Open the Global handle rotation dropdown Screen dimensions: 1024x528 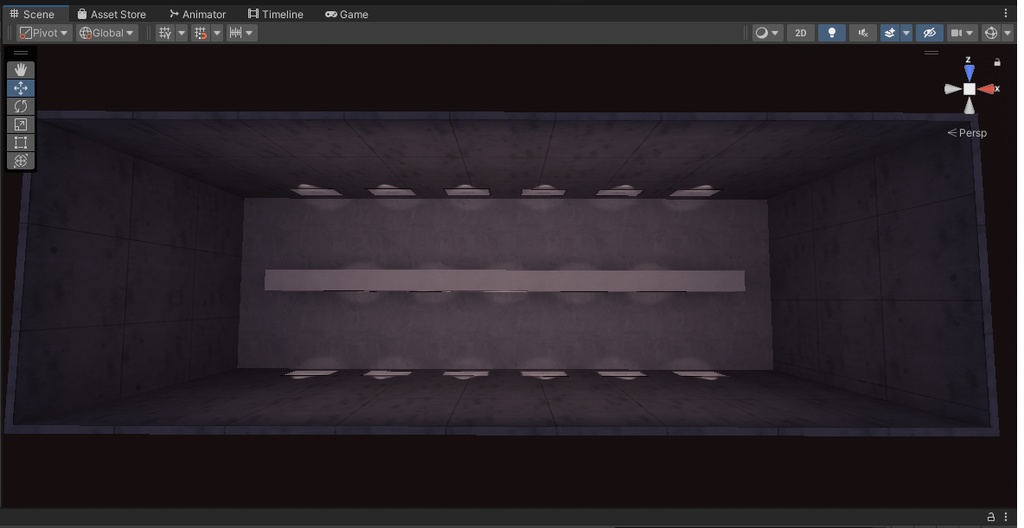(x=107, y=33)
